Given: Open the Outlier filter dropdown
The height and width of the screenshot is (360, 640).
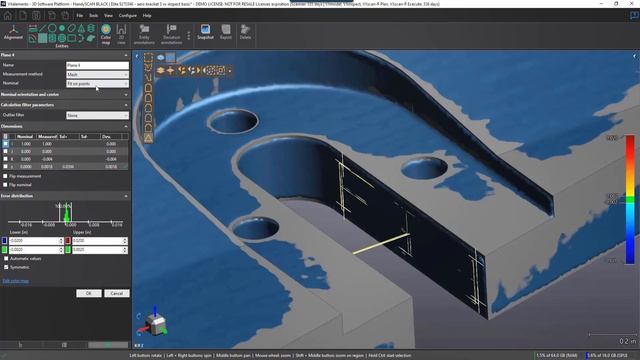Looking at the screenshot, I should pyautogui.click(x=97, y=116).
